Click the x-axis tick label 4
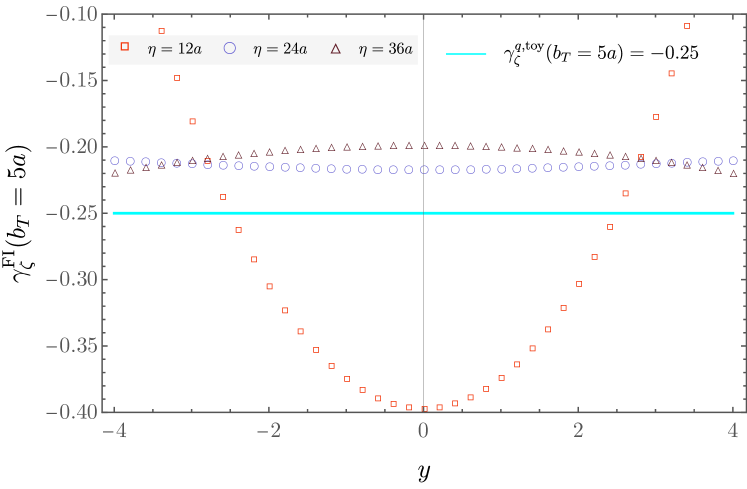This screenshot has height=489, width=747. click(x=733, y=431)
